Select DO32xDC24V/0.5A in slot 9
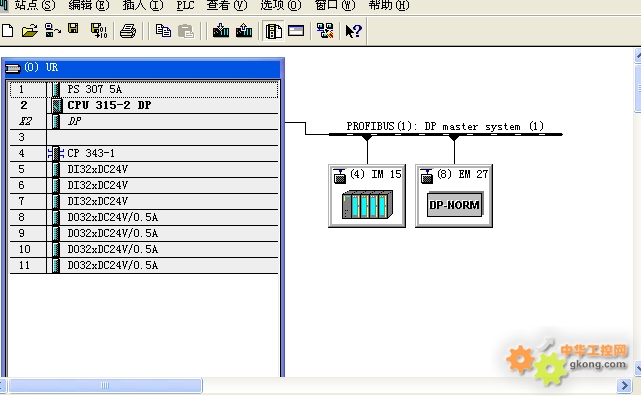The width and height of the screenshot is (641, 396). (144, 233)
